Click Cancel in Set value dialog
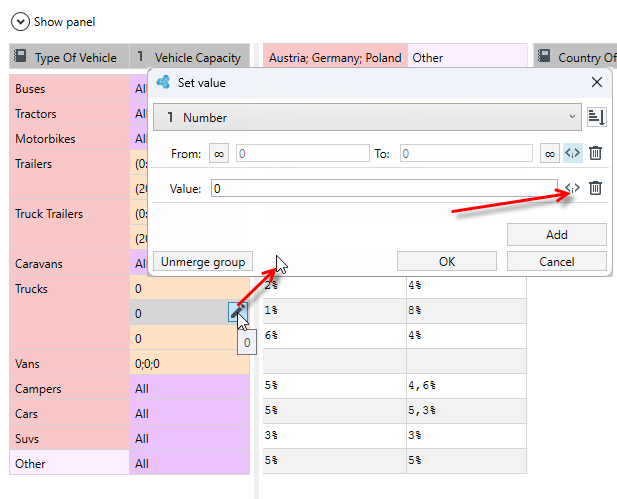The image size is (617, 499). [x=556, y=261]
